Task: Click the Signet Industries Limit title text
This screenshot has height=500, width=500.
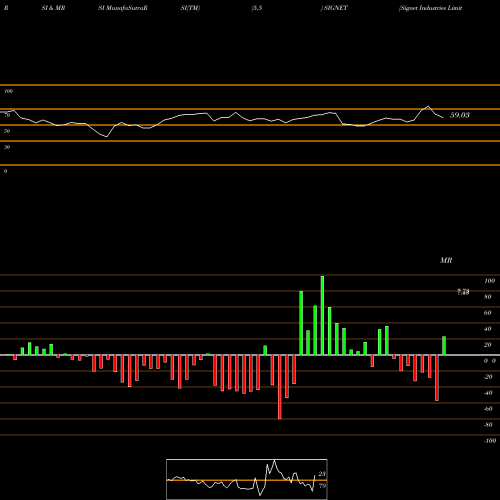Action: point(430,8)
